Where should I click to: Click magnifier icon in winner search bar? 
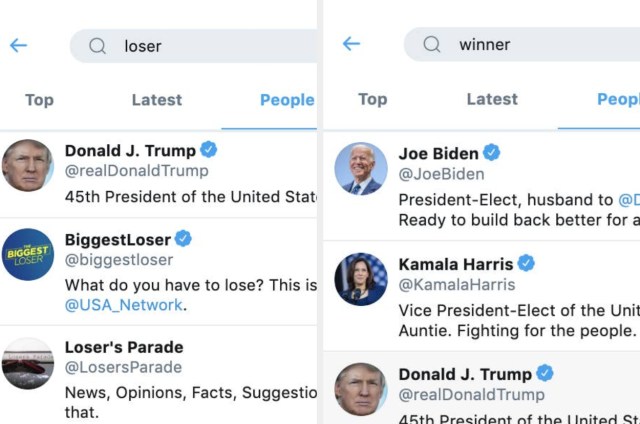coord(431,44)
